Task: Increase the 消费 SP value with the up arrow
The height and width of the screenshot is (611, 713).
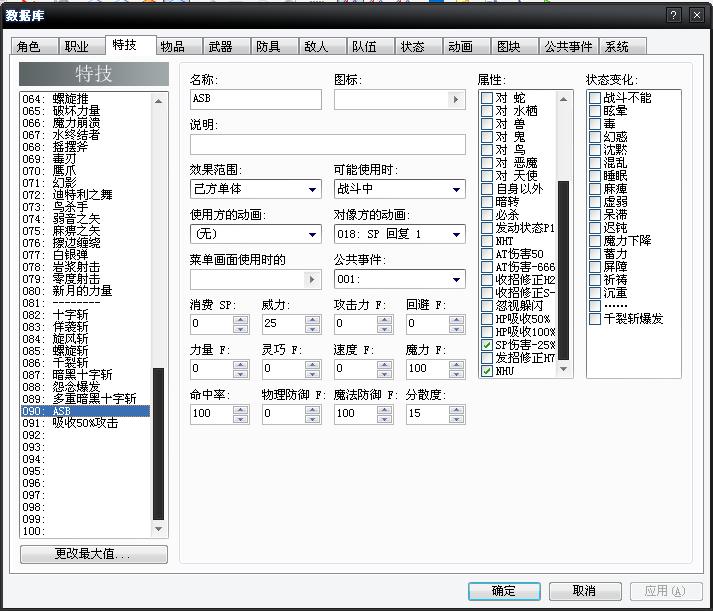Action: click(241, 319)
